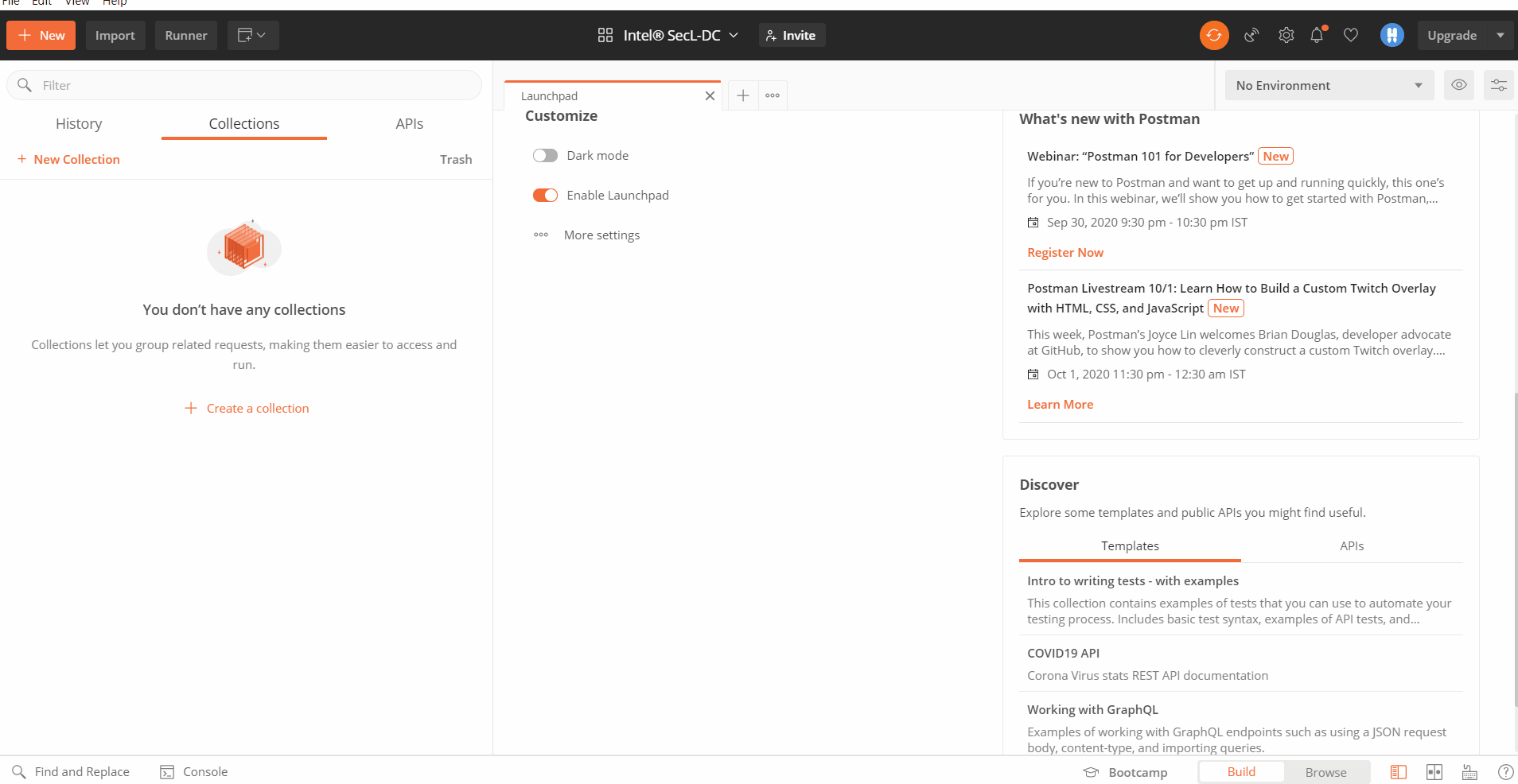Click the environment quick look eye
The image size is (1518, 784).
(x=1458, y=85)
